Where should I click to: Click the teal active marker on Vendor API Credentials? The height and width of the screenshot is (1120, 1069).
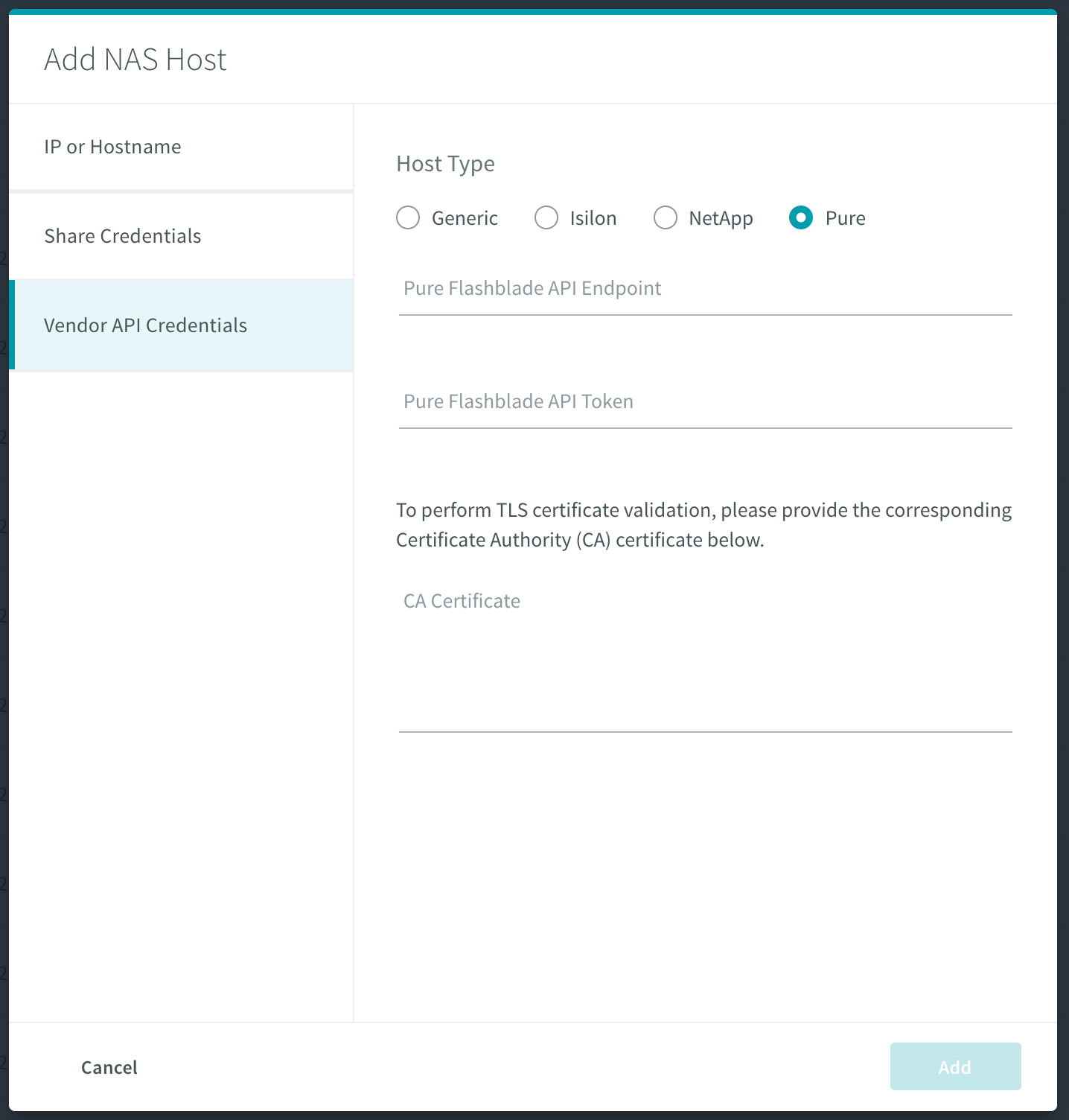click(x=12, y=325)
